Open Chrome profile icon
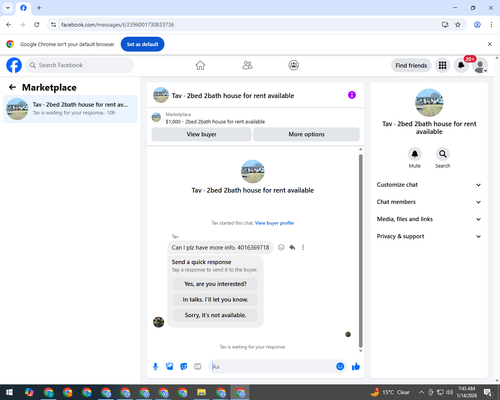This screenshot has height=400, width=500. tap(477, 25)
